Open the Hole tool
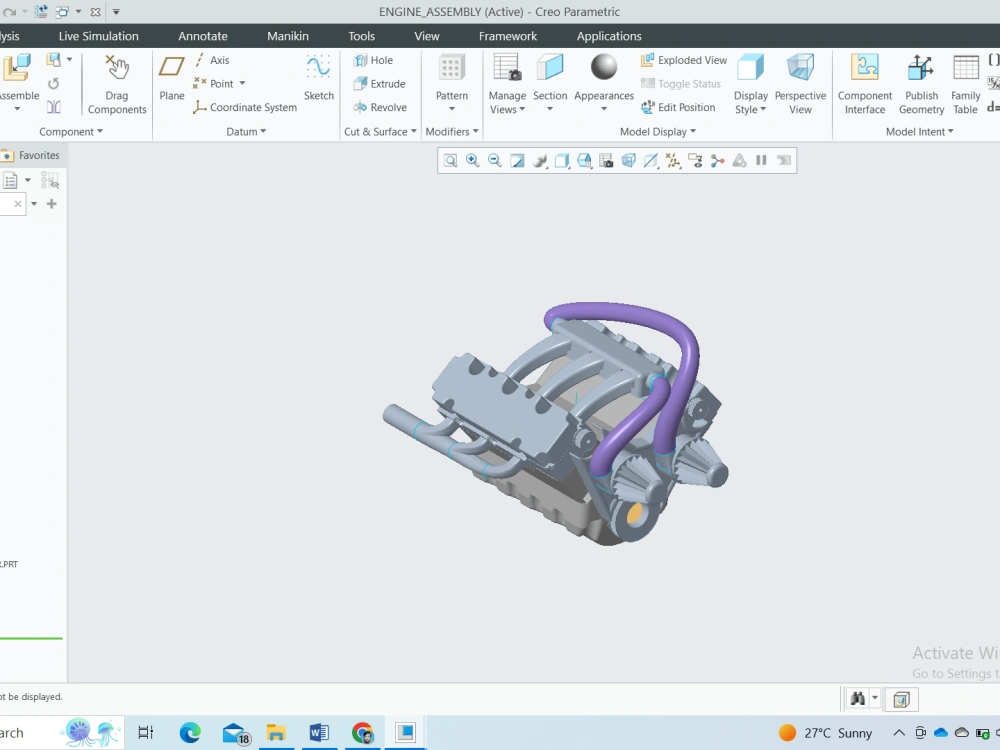The height and width of the screenshot is (750, 1000). tap(378, 60)
